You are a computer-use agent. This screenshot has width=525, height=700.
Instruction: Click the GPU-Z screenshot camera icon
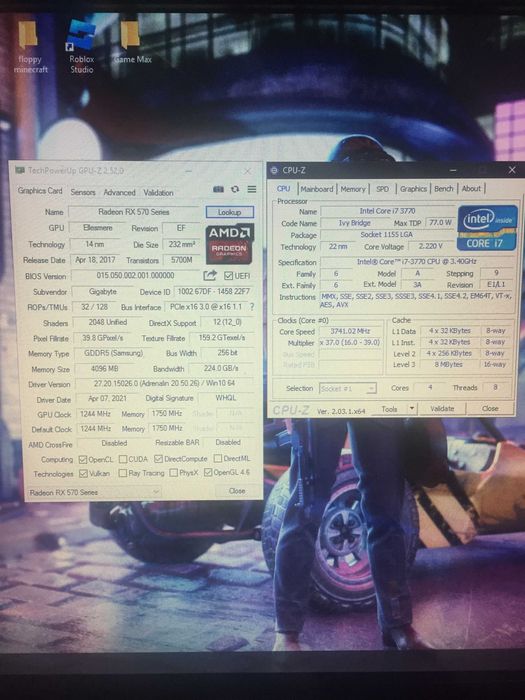pyautogui.click(x=218, y=189)
